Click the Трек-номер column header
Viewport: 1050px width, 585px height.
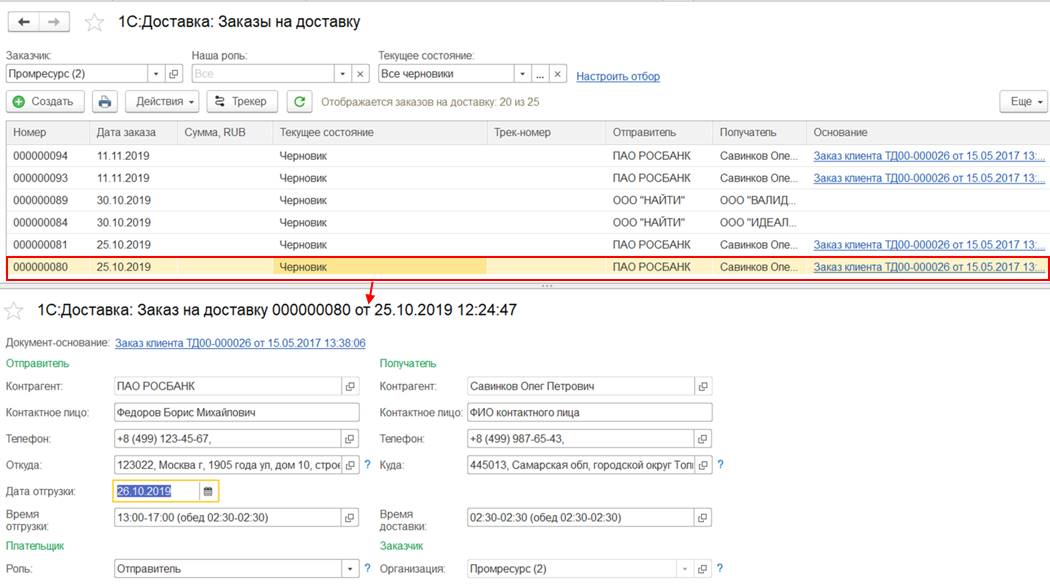tap(546, 133)
